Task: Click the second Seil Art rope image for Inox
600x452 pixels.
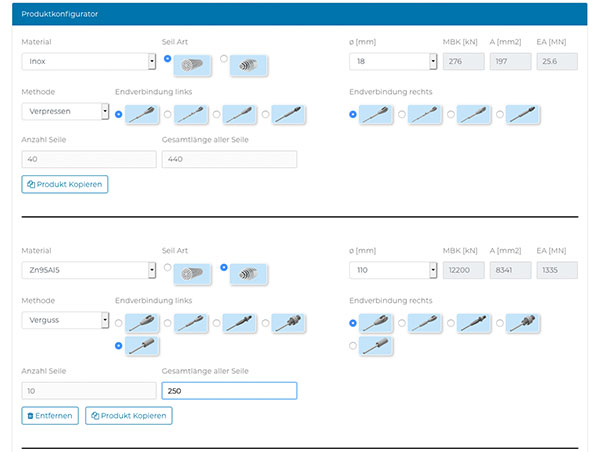Action: click(250, 65)
